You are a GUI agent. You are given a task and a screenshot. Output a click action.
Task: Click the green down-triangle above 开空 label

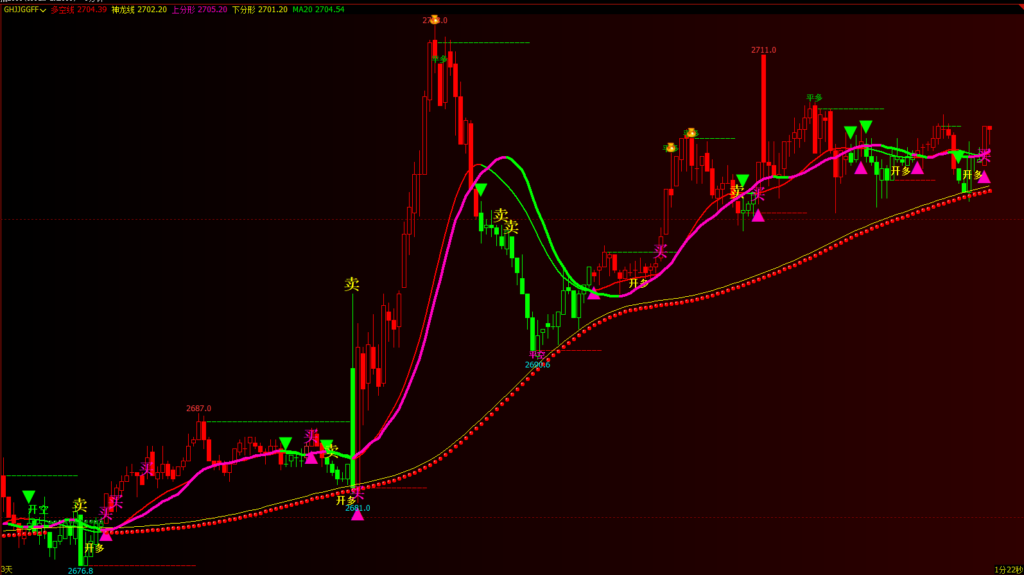pos(29,496)
